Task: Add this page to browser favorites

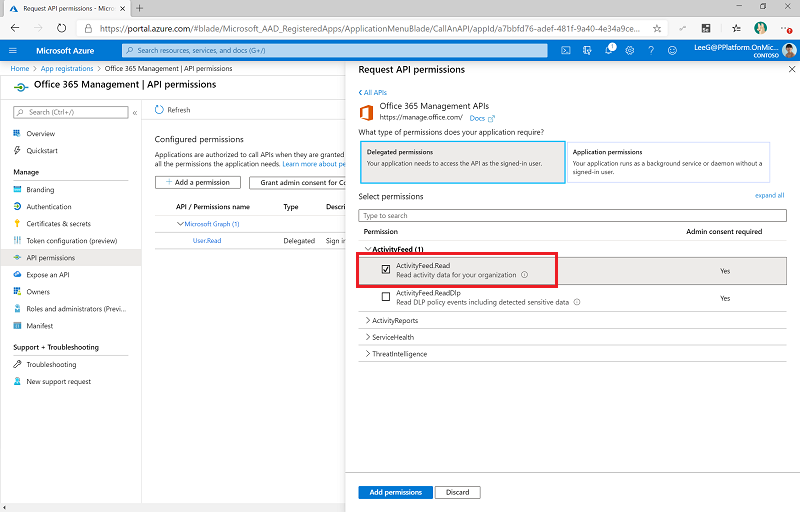Action: click(x=657, y=29)
